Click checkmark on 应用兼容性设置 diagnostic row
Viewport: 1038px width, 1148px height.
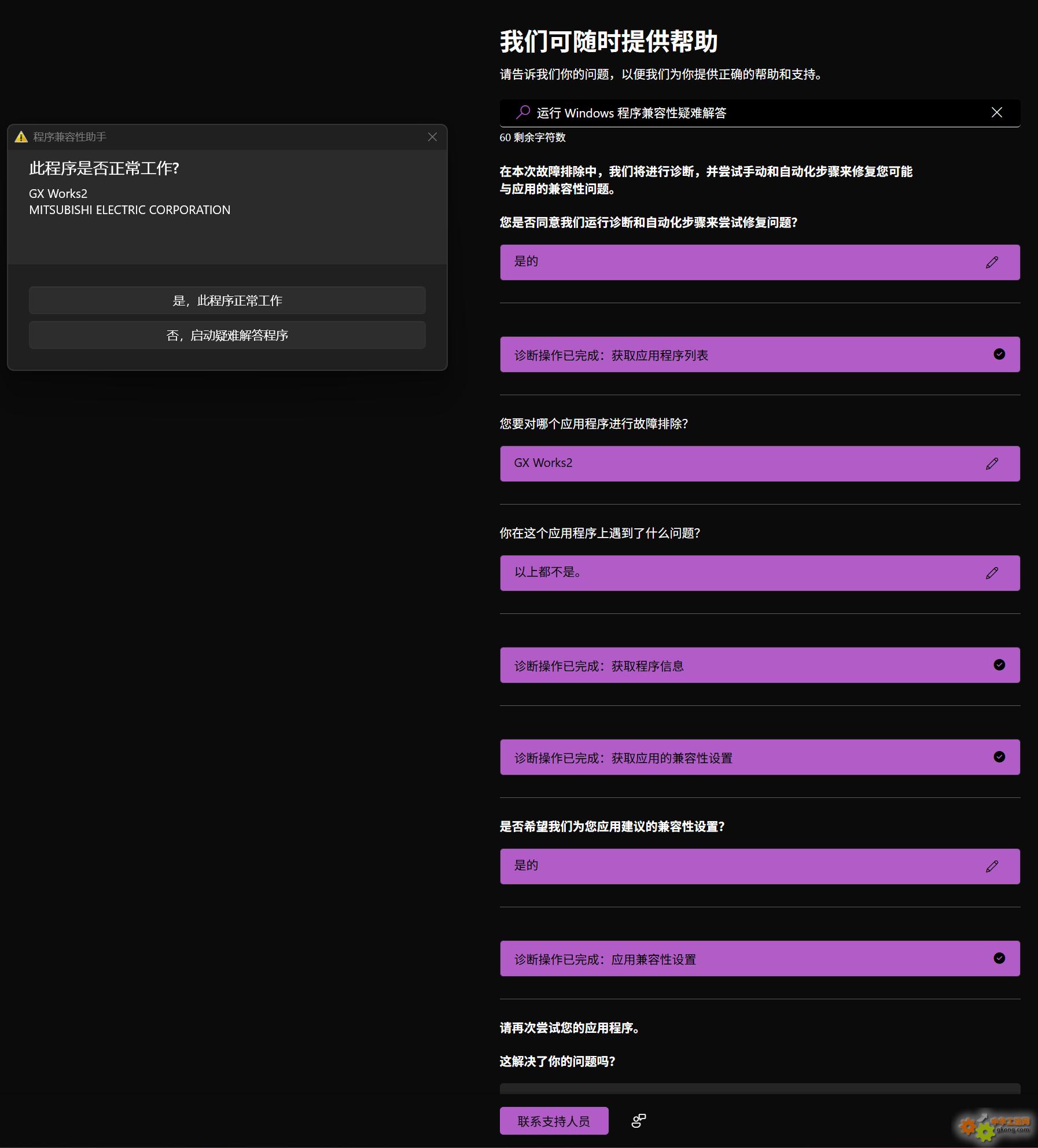[999, 958]
